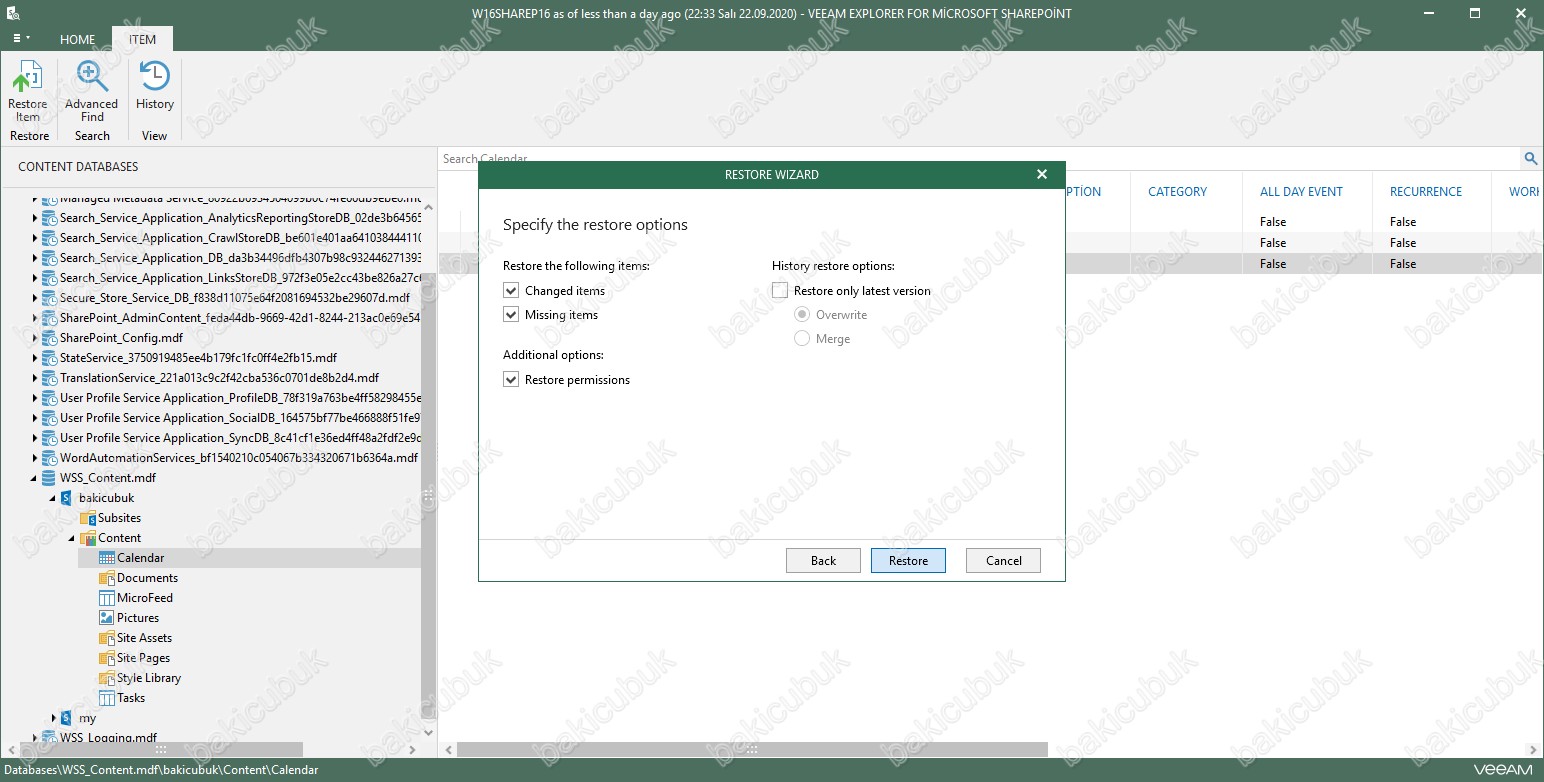Viewport: 1544px width, 782px height.
Task: Select the Overwrite radio button
Action: [802, 315]
